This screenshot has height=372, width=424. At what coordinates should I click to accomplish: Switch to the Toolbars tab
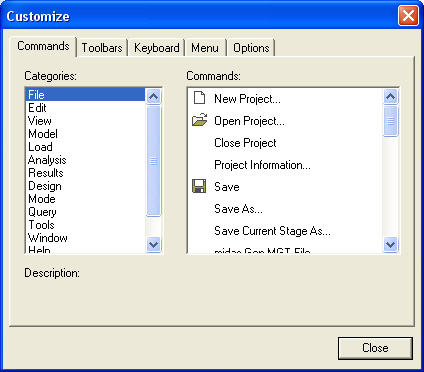102,48
